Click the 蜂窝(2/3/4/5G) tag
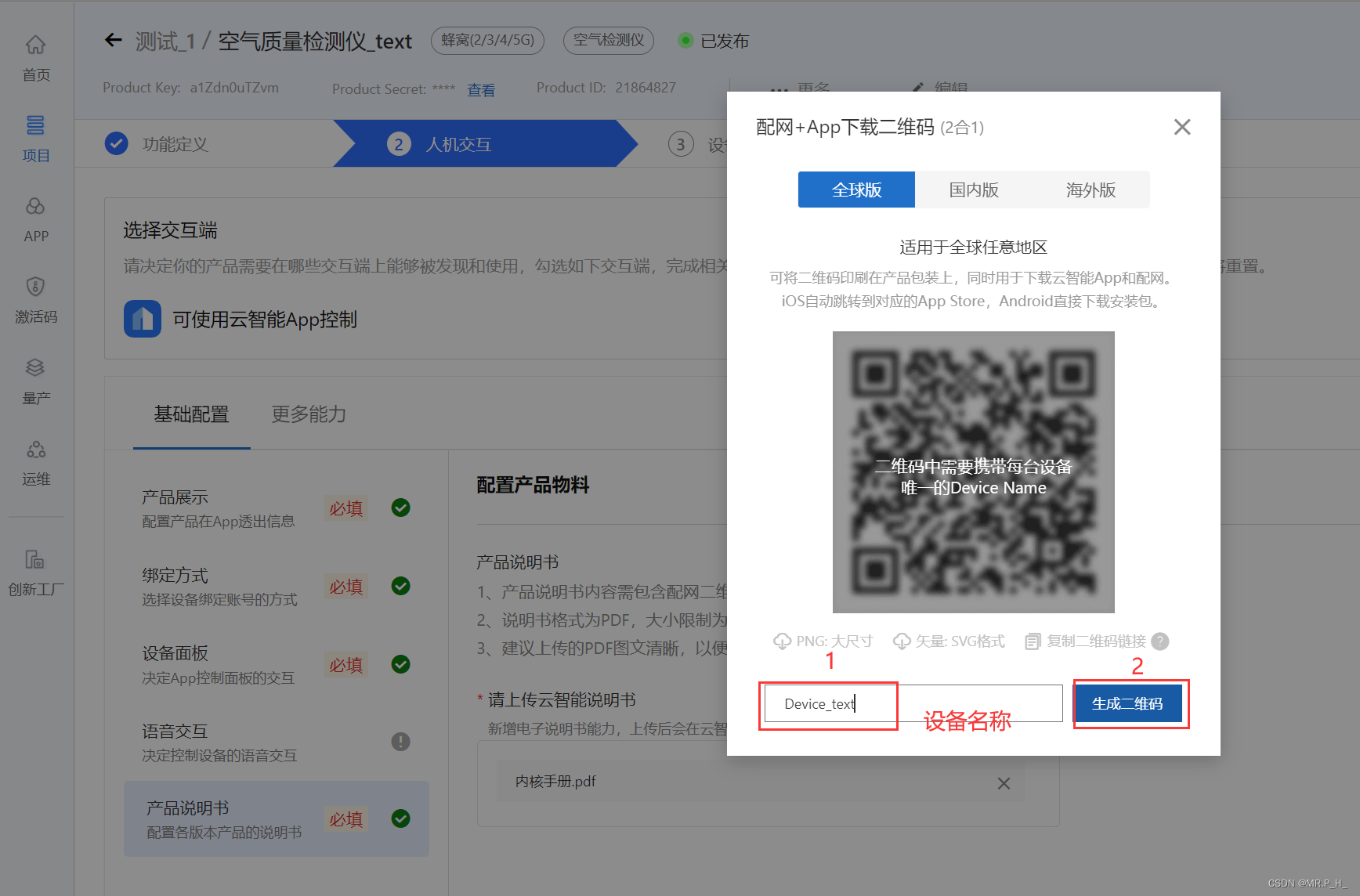Screen dimensions: 1360x896 tap(487, 40)
